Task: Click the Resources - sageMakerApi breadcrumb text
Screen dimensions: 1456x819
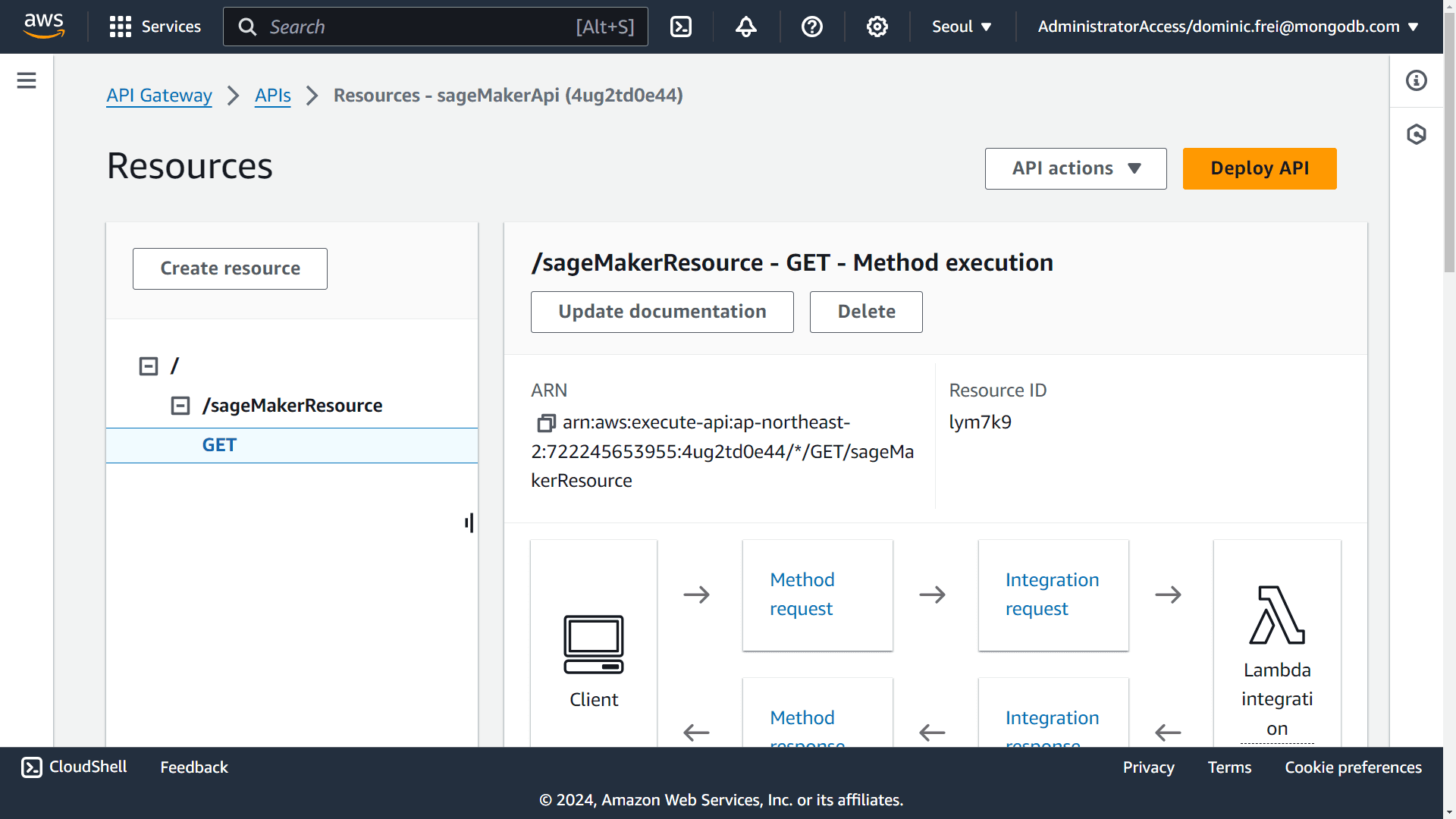Action: pos(508,96)
